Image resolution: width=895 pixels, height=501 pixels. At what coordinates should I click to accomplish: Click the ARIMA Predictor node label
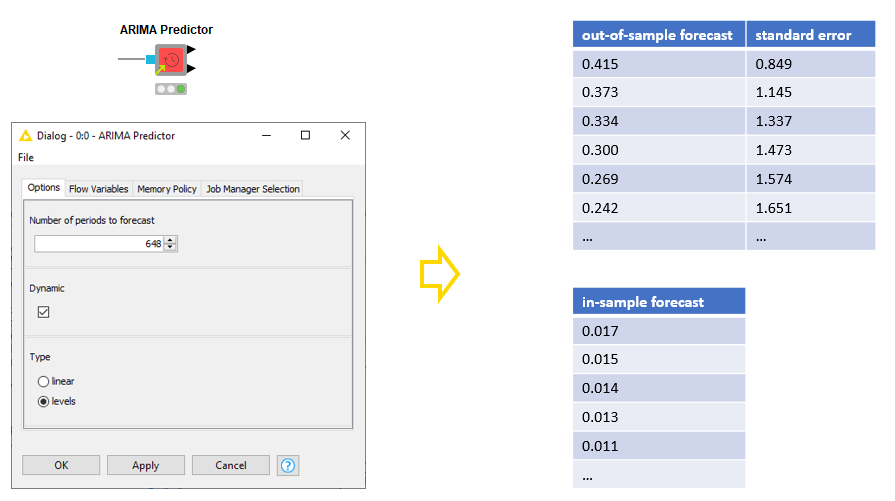click(166, 30)
